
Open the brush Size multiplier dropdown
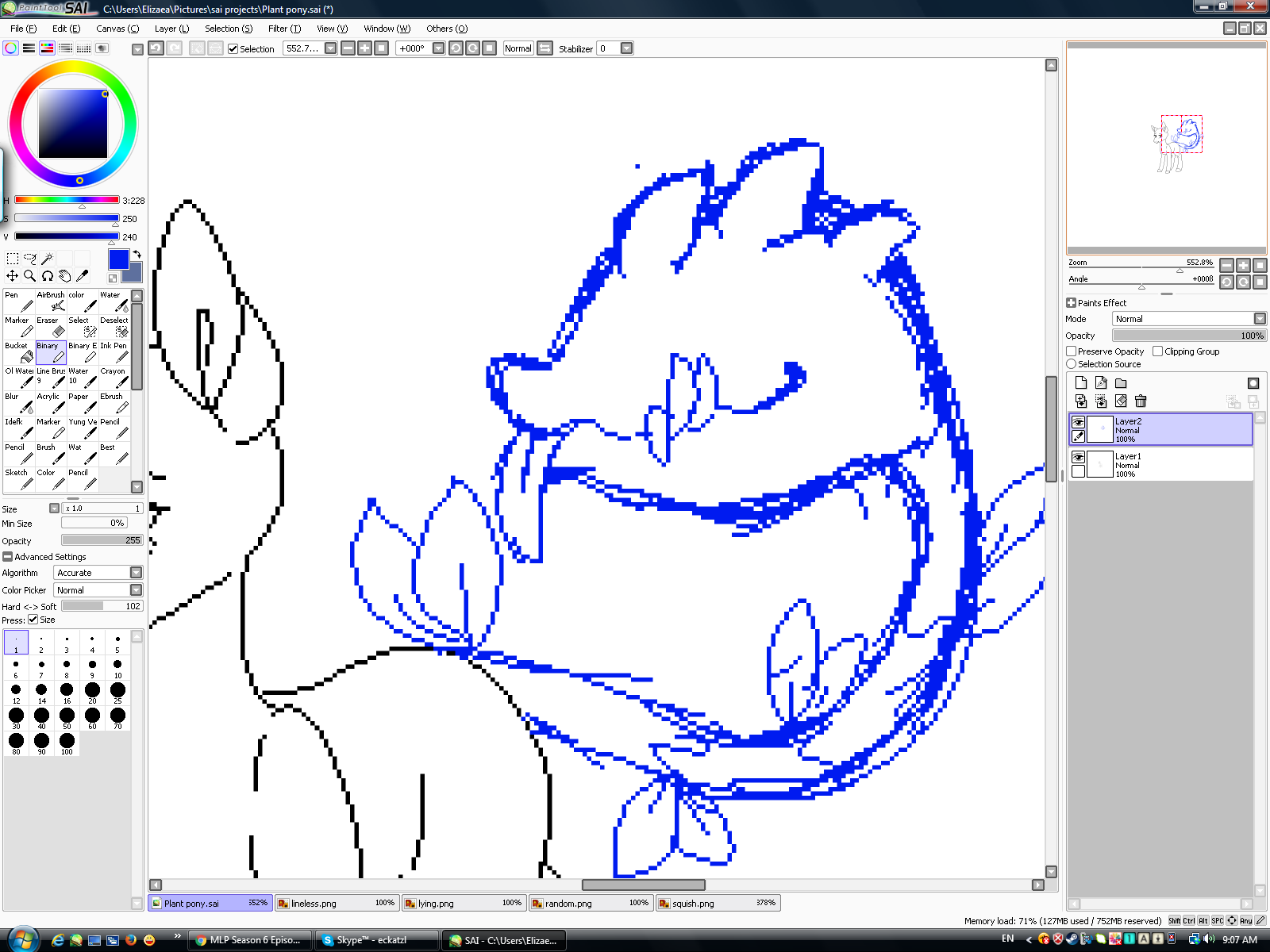pos(54,509)
